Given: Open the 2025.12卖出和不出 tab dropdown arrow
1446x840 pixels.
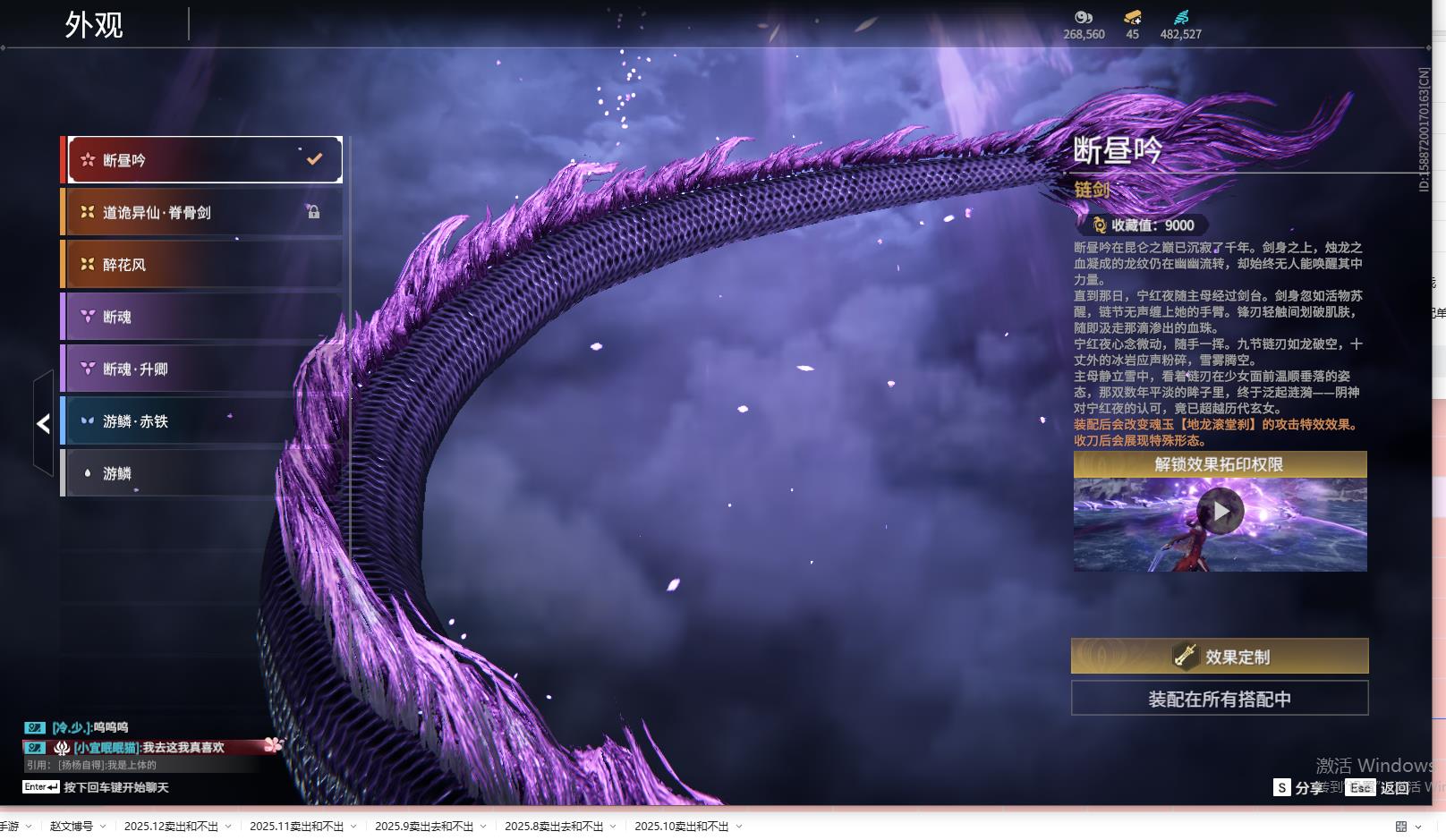Looking at the screenshot, I should pos(228,827).
